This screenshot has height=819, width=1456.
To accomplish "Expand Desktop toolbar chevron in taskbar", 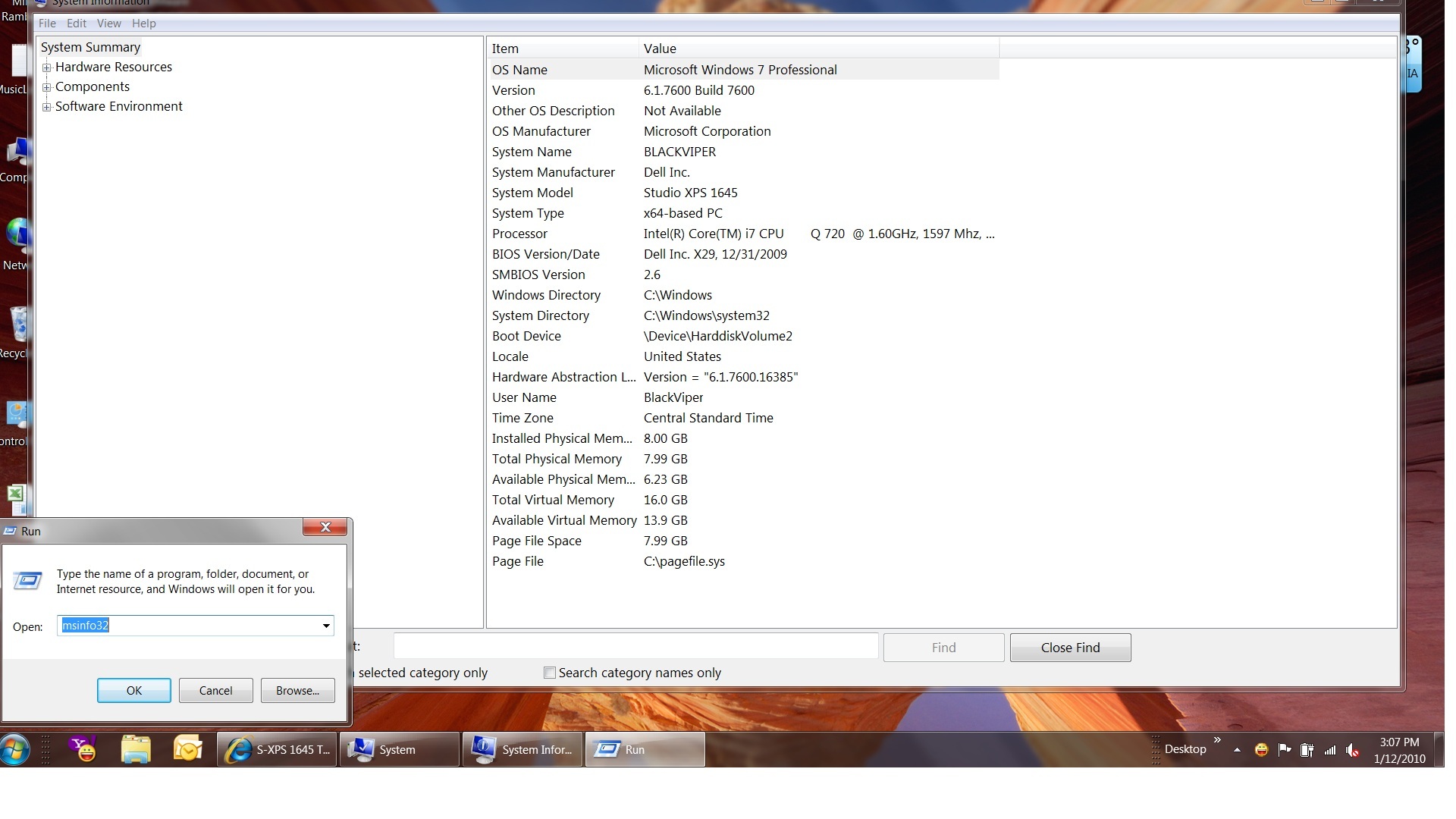I will (1217, 739).
